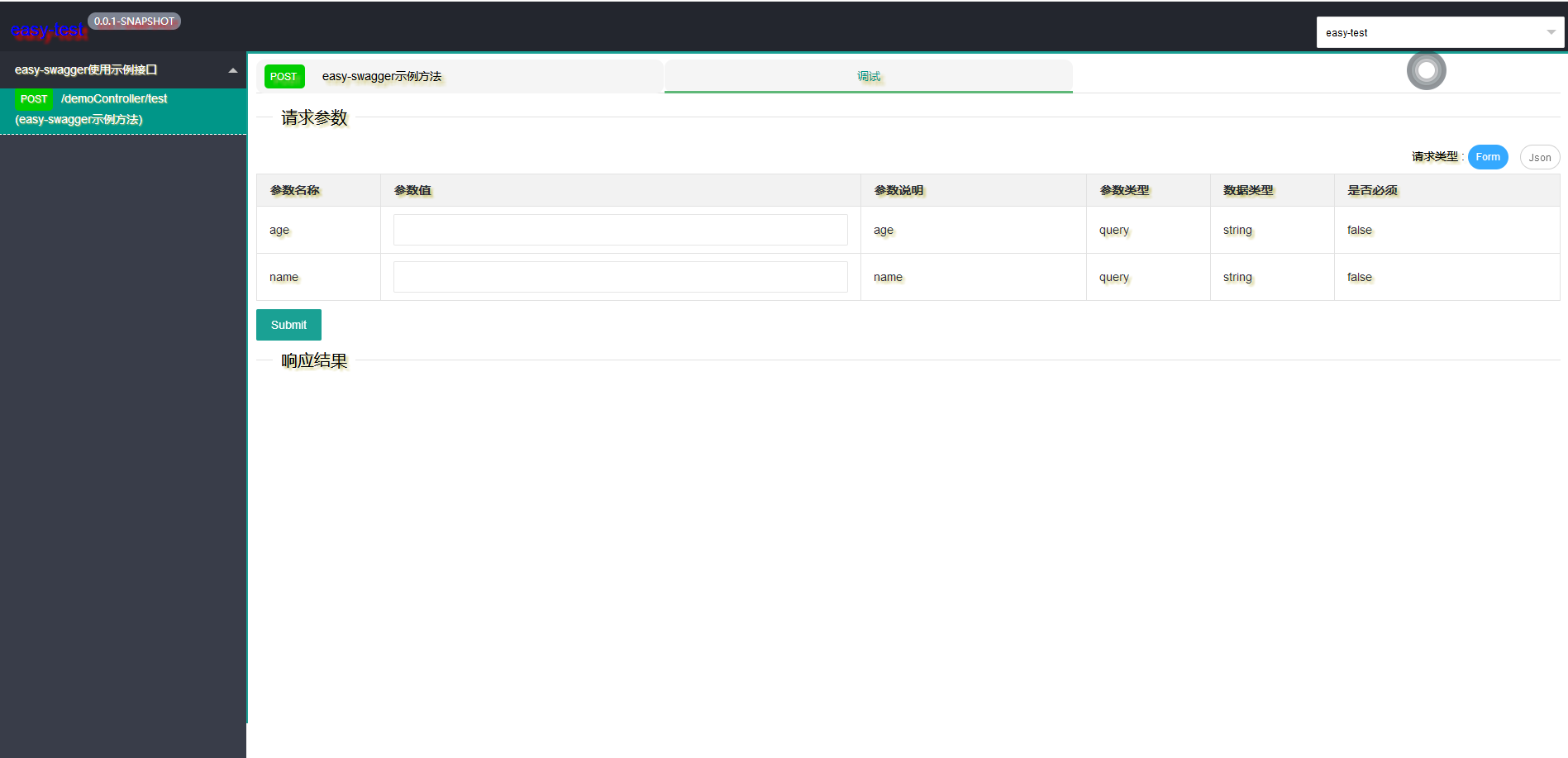This screenshot has width=1568, height=758.
Task: Click the easy-test logo
Action: pyautogui.click(x=48, y=31)
